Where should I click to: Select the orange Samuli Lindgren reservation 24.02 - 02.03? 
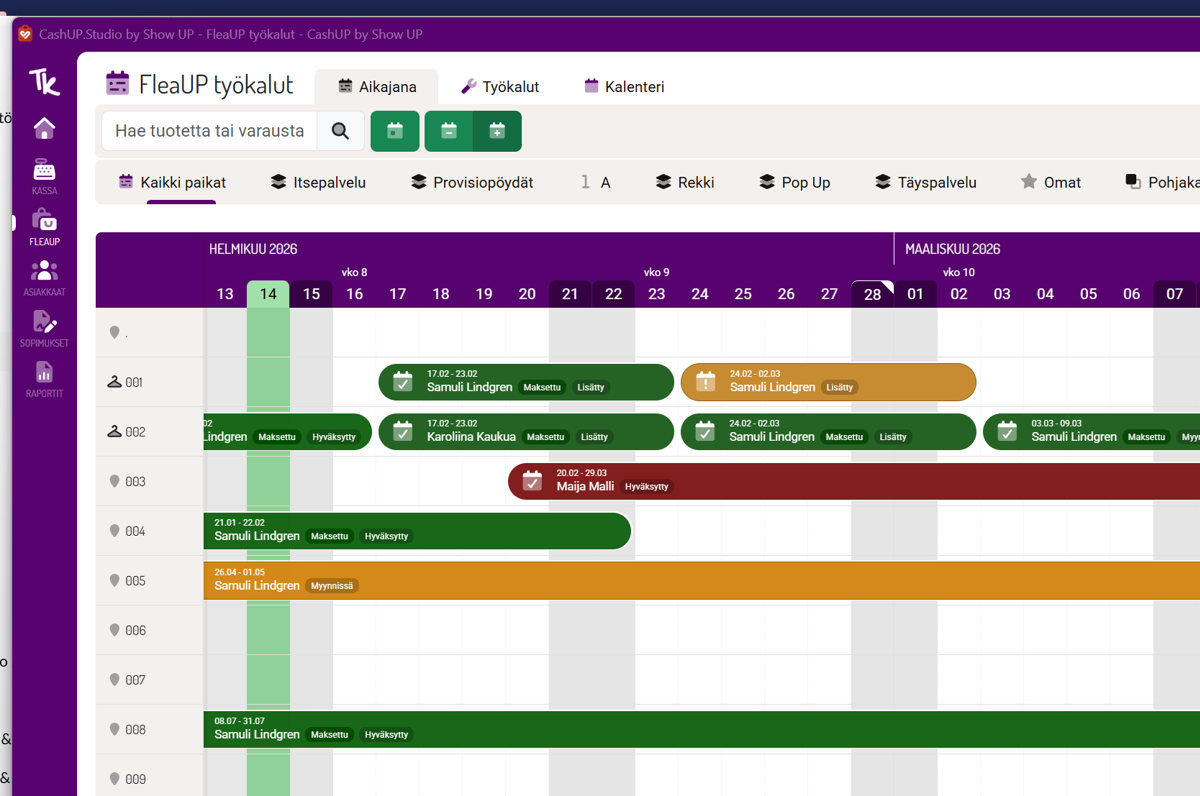pos(828,382)
